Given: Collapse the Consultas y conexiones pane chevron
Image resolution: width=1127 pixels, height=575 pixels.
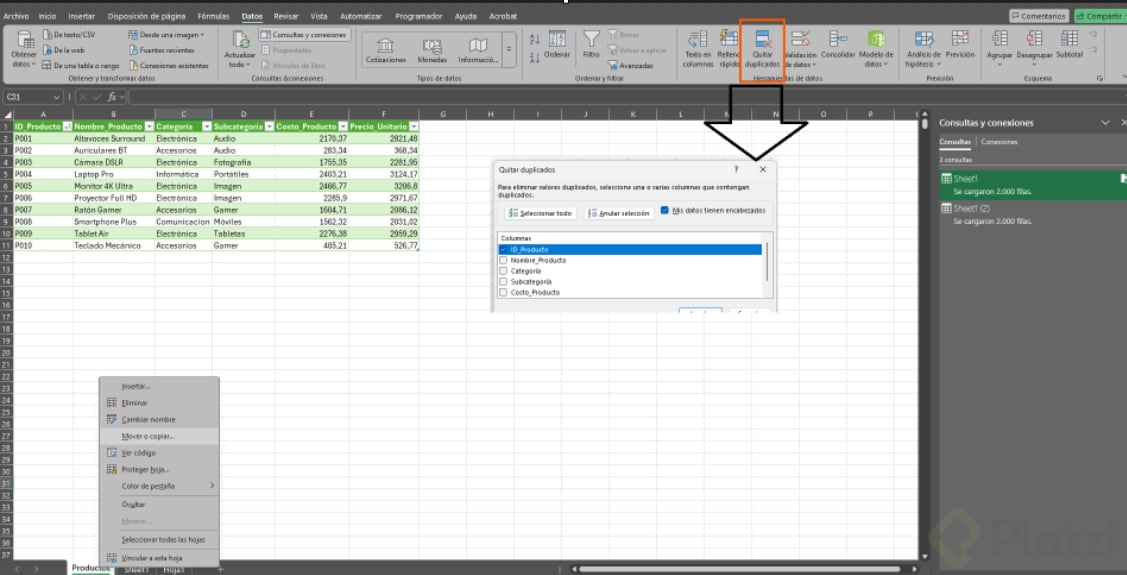Looking at the screenshot, I should pos(1105,123).
